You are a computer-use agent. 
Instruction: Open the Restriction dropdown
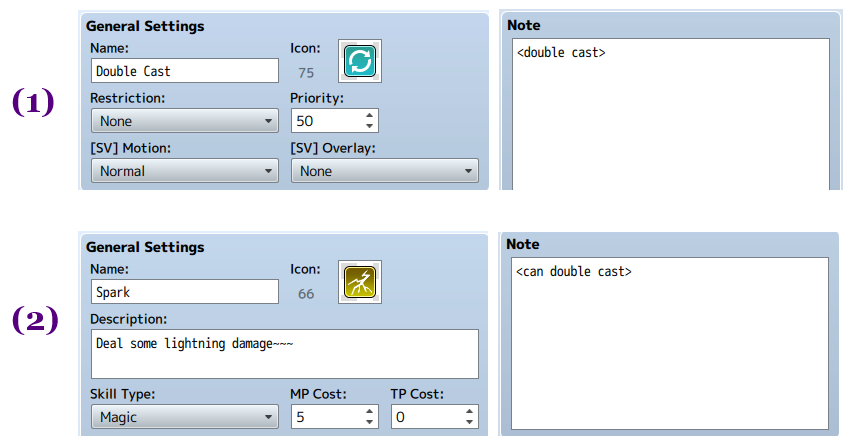coord(185,121)
